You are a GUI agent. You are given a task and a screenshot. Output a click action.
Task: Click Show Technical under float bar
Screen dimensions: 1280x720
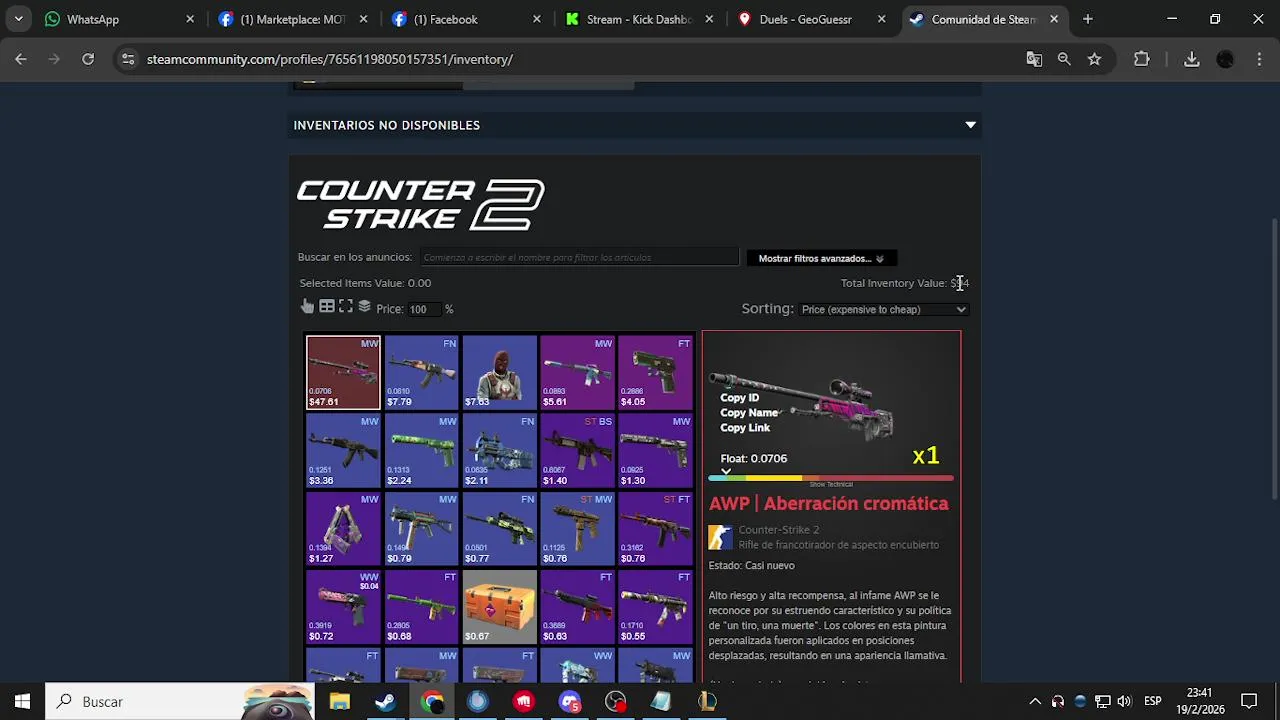click(831, 485)
